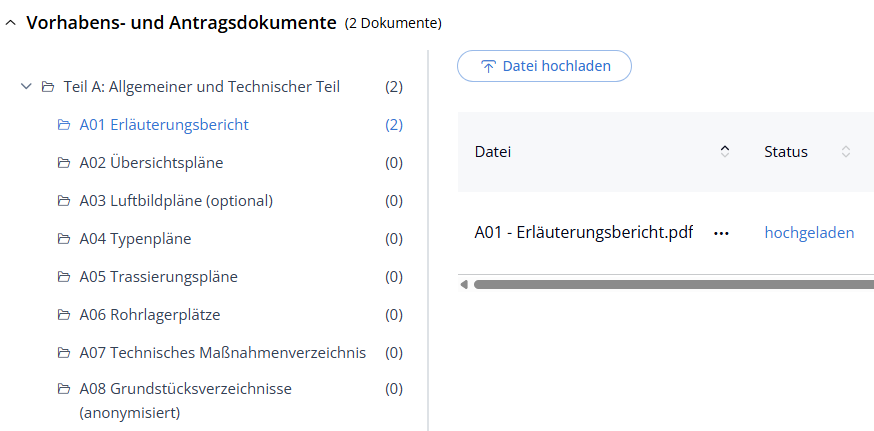
Task: Click the hochgeladen status link
Action: (x=809, y=233)
